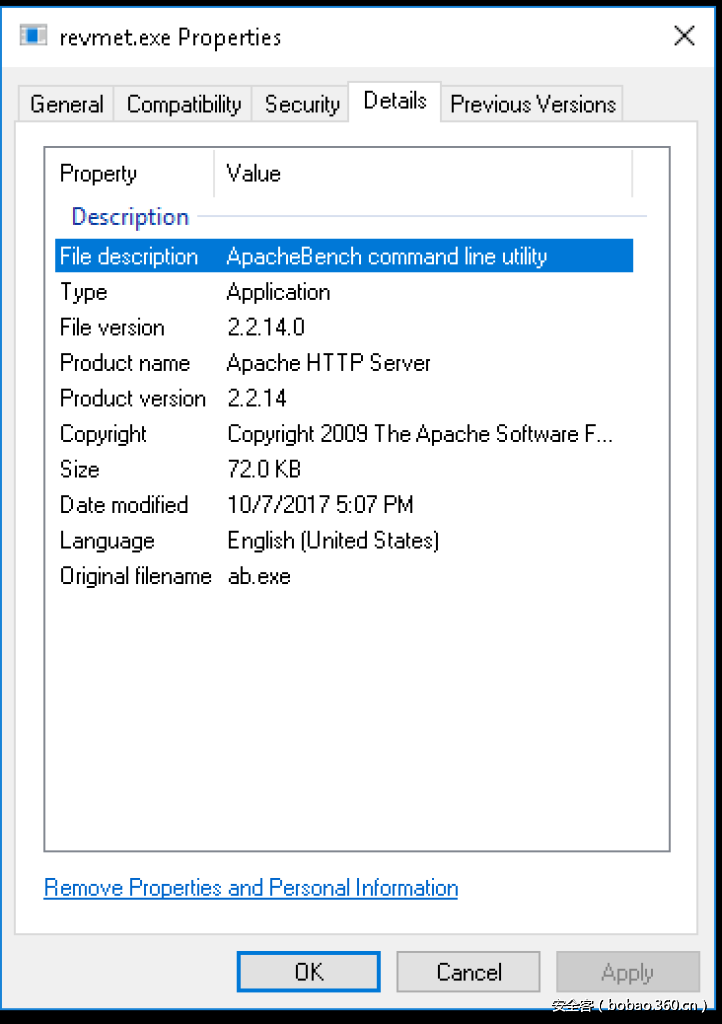The height and width of the screenshot is (1024, 722).
Task: Click the Cancel button
Action: (468, 972)
